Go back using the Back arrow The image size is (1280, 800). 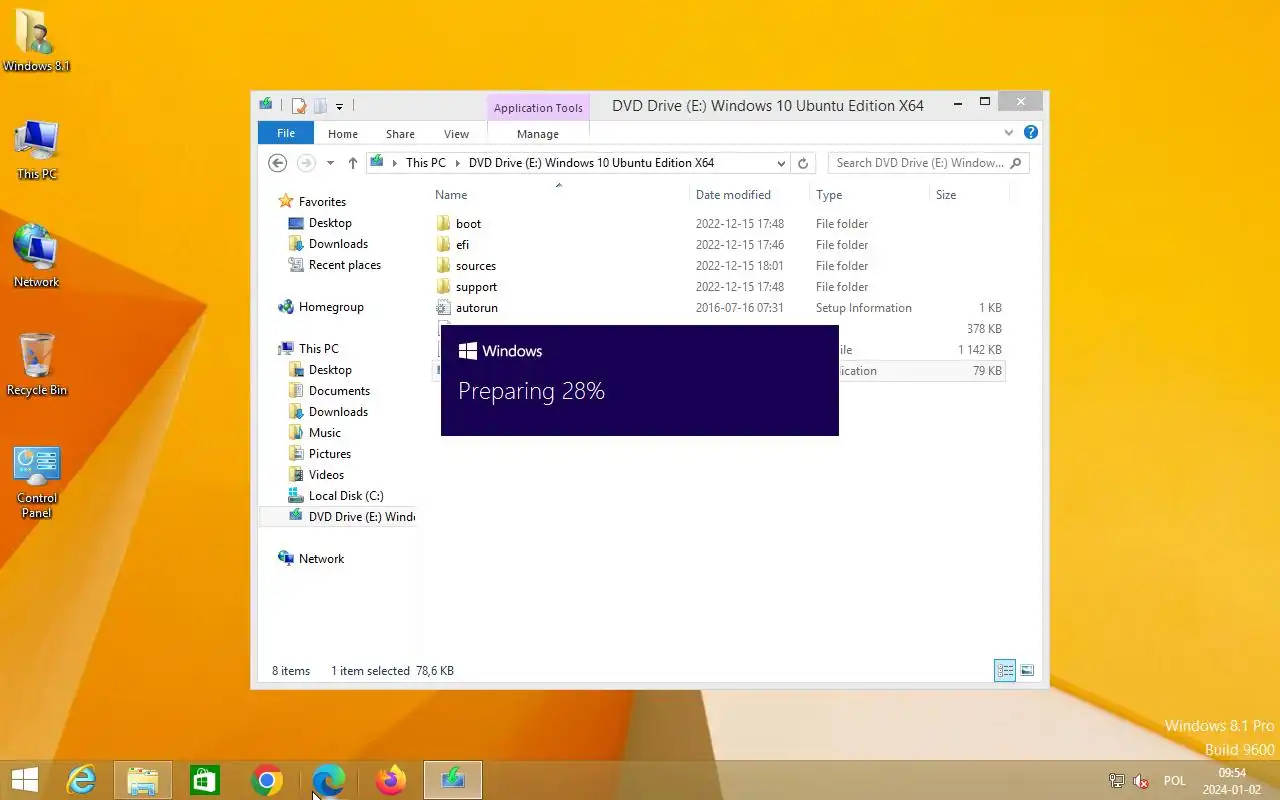[278, 163]
